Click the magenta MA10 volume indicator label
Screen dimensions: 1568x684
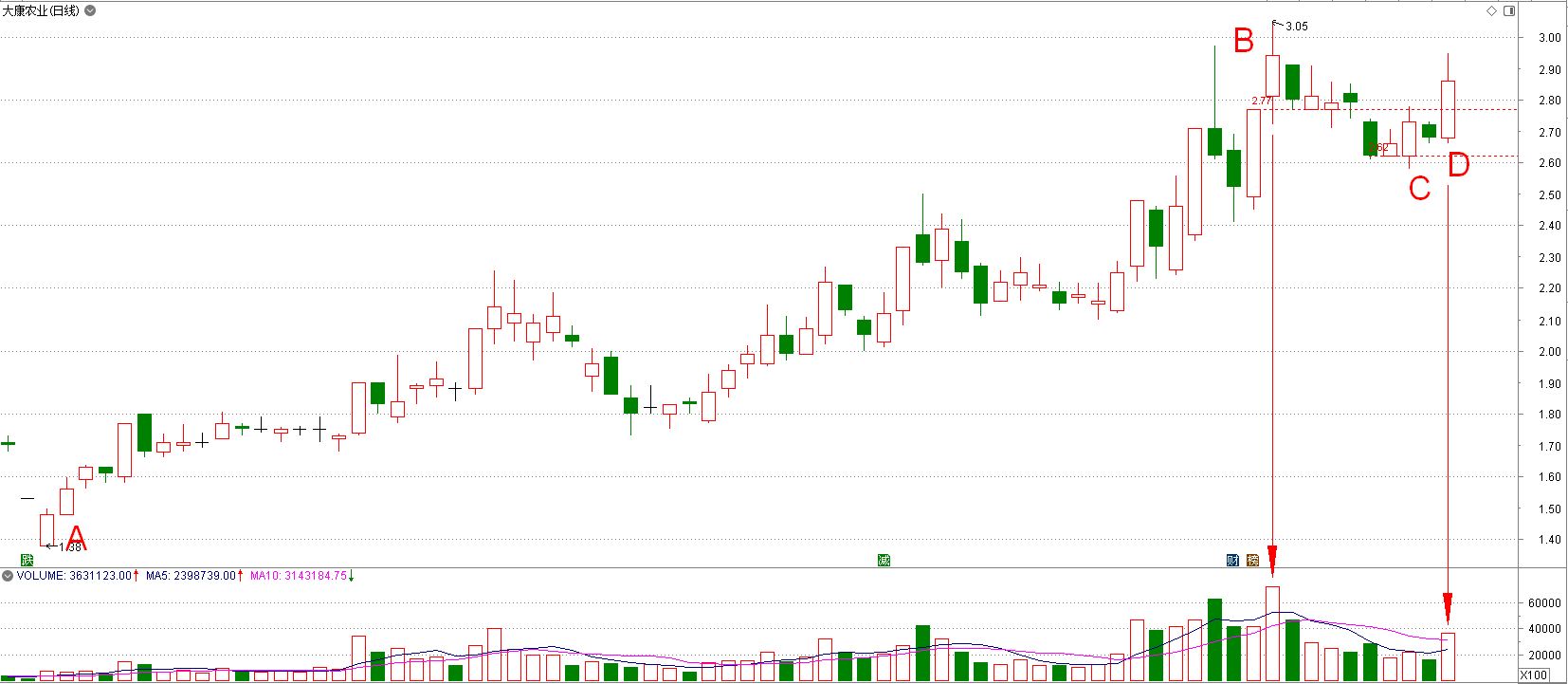point(299,576)
